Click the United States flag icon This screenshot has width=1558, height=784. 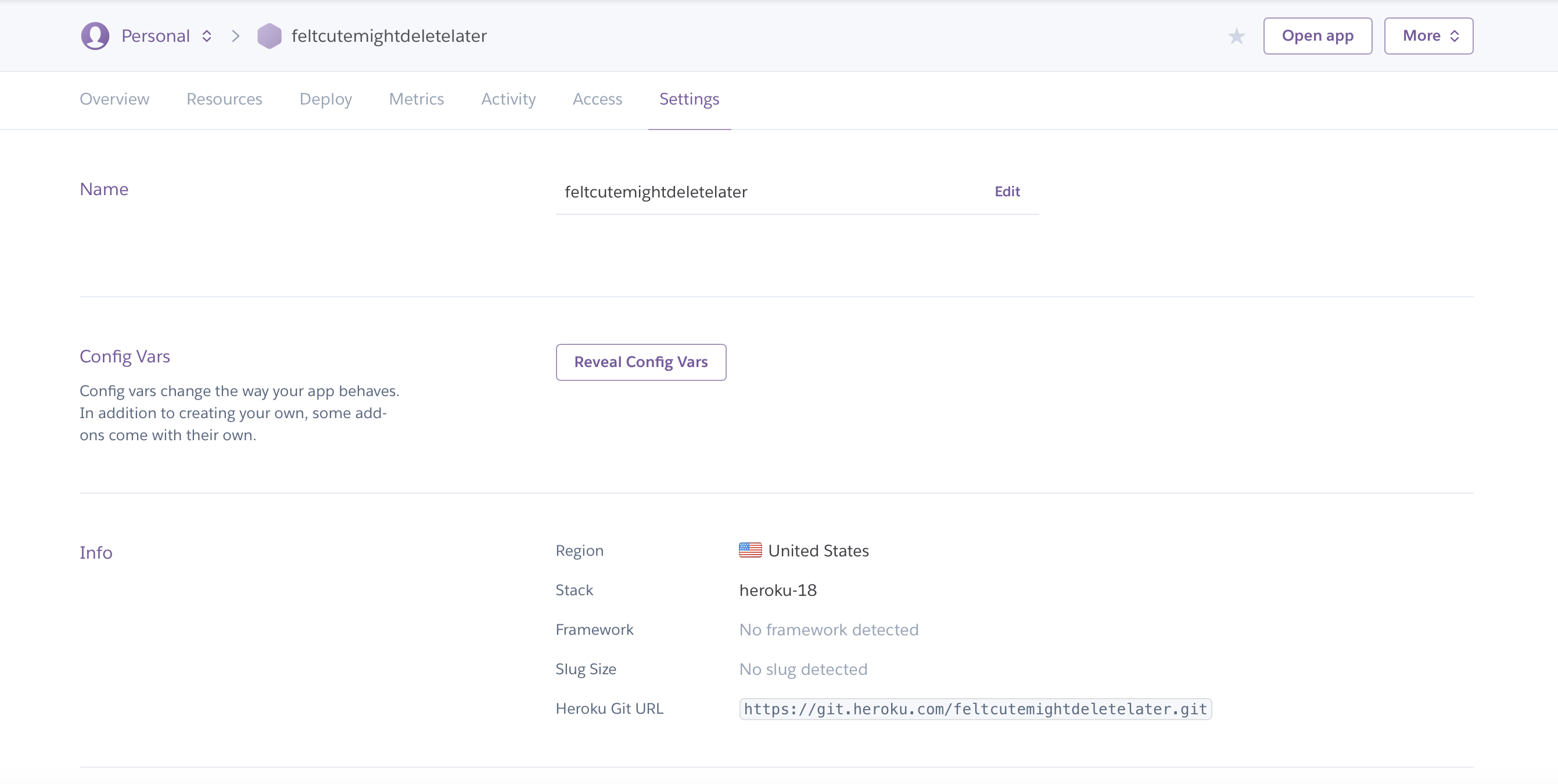pyautogui.click(x=750, y=550)
